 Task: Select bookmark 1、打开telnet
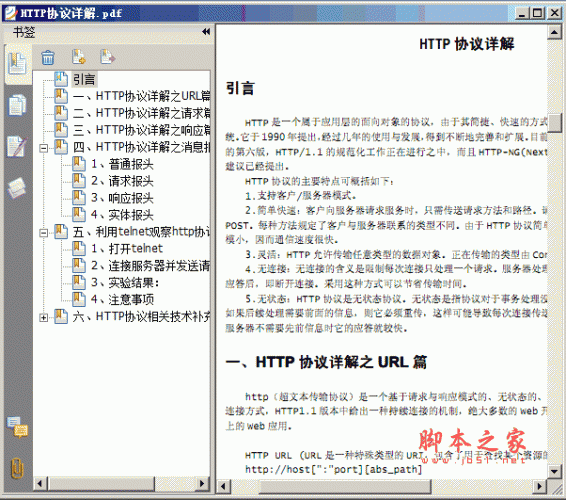(x=127, y=248)
